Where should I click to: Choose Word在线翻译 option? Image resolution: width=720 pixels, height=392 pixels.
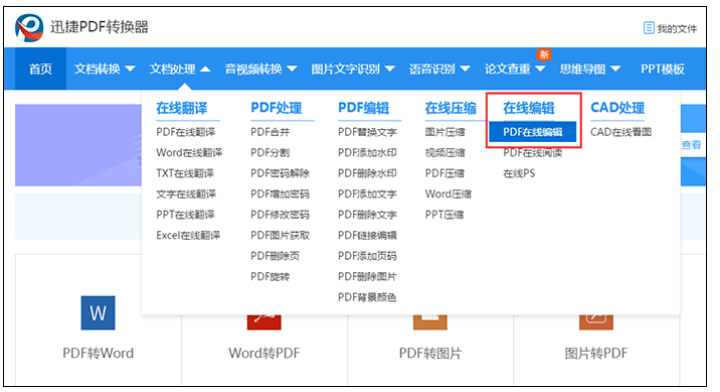tap(189, 153)
